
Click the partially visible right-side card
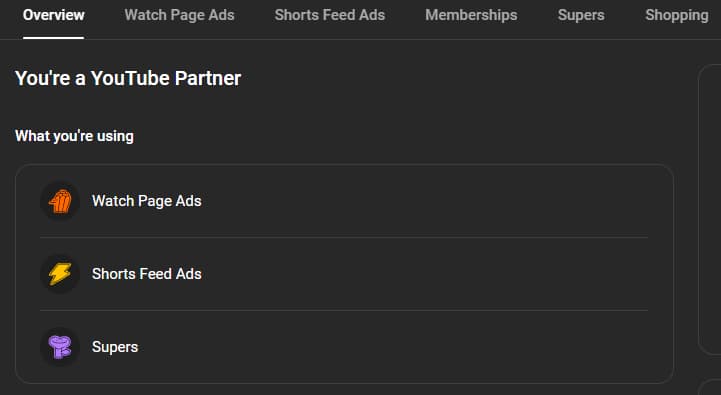[x=710, y=209]
